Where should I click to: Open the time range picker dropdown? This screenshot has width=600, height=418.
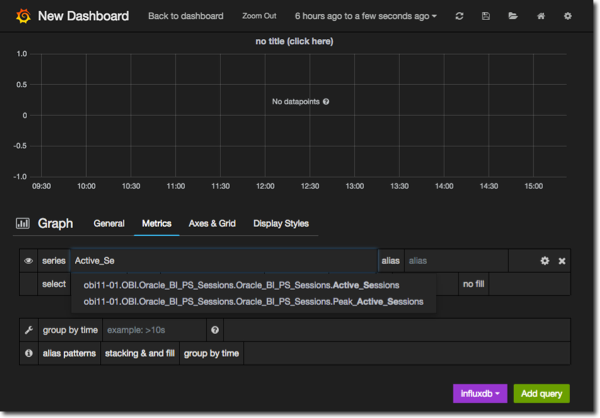coord(366,17)
